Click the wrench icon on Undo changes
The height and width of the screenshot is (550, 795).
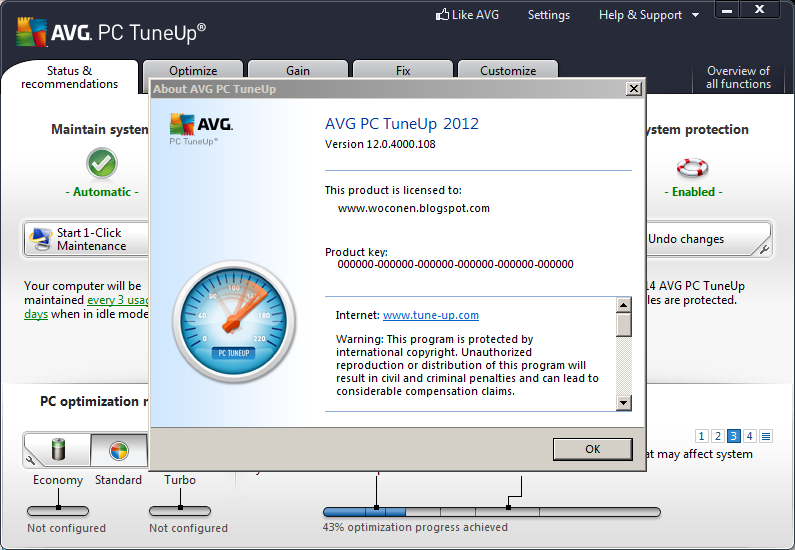pyautogui.click(x=764, y=249)
